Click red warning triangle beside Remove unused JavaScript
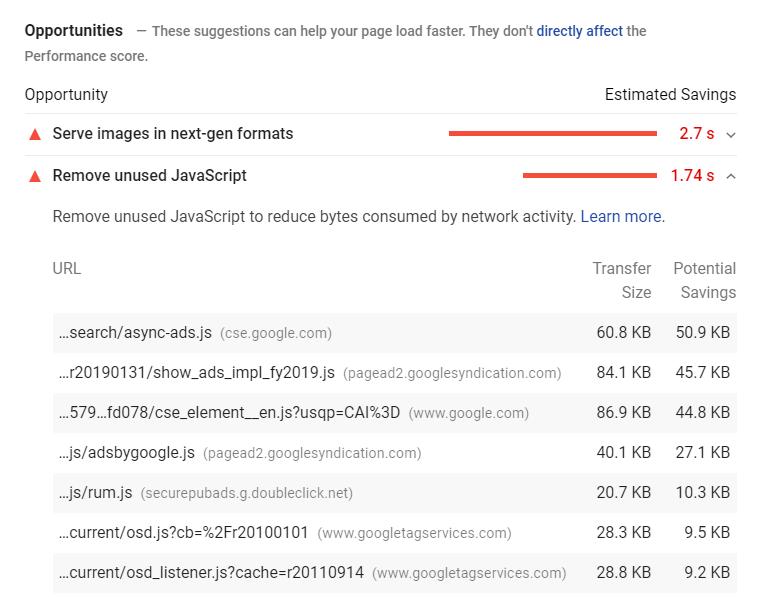 click(35, 176)
